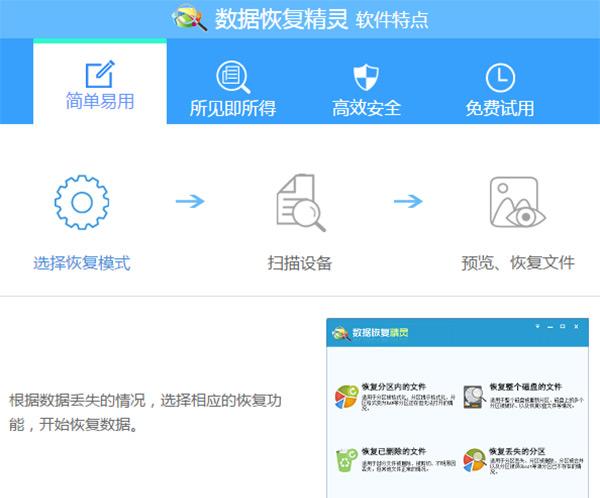Choose 恢复丢失的分区 option

[517, 451]
